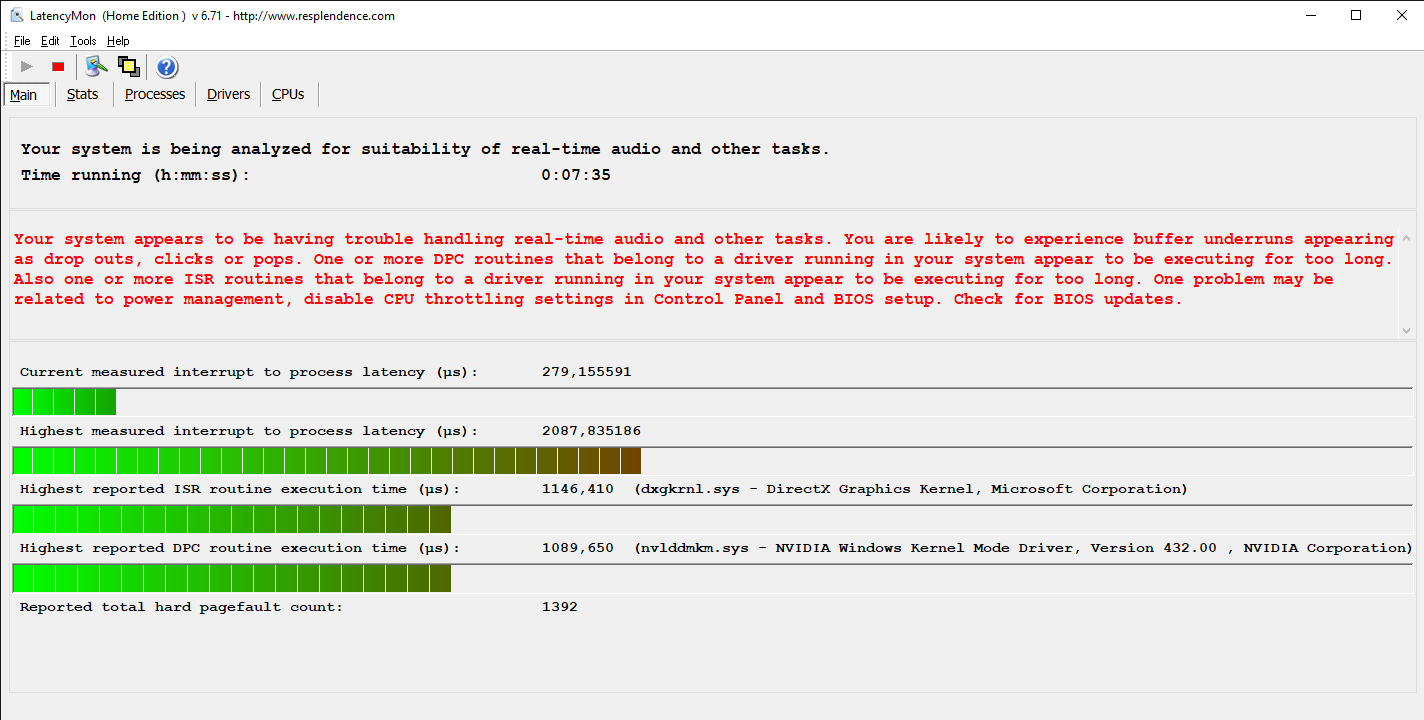Click scroll-up arrow in red warning box
This screenshot has width=1424, height=720.
coord(1407,239)
